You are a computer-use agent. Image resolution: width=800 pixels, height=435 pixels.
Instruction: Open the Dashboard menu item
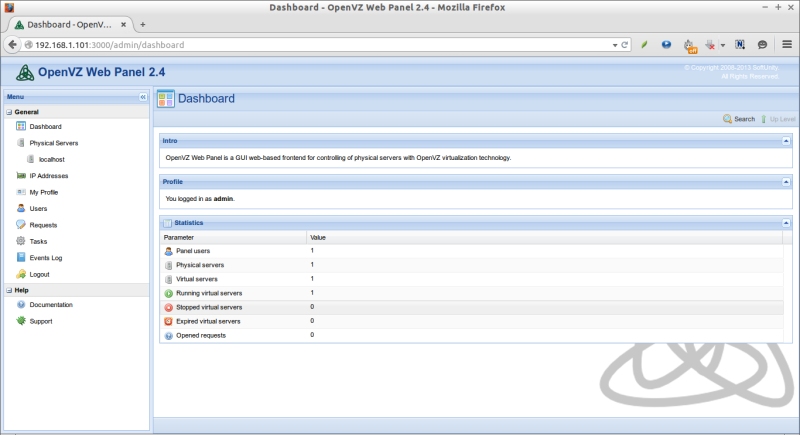click(x=45, y=126)
